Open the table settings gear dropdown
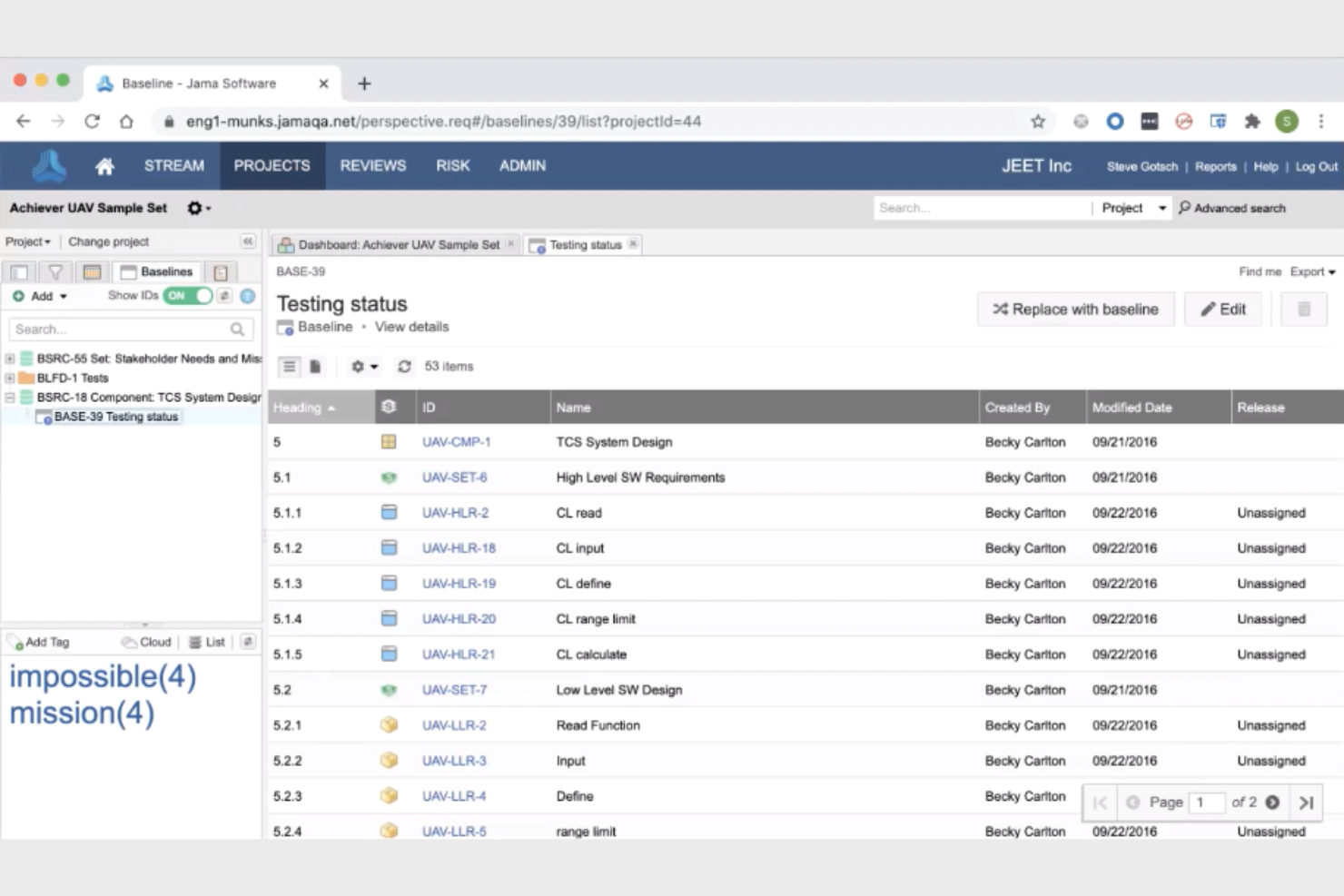 364,367
